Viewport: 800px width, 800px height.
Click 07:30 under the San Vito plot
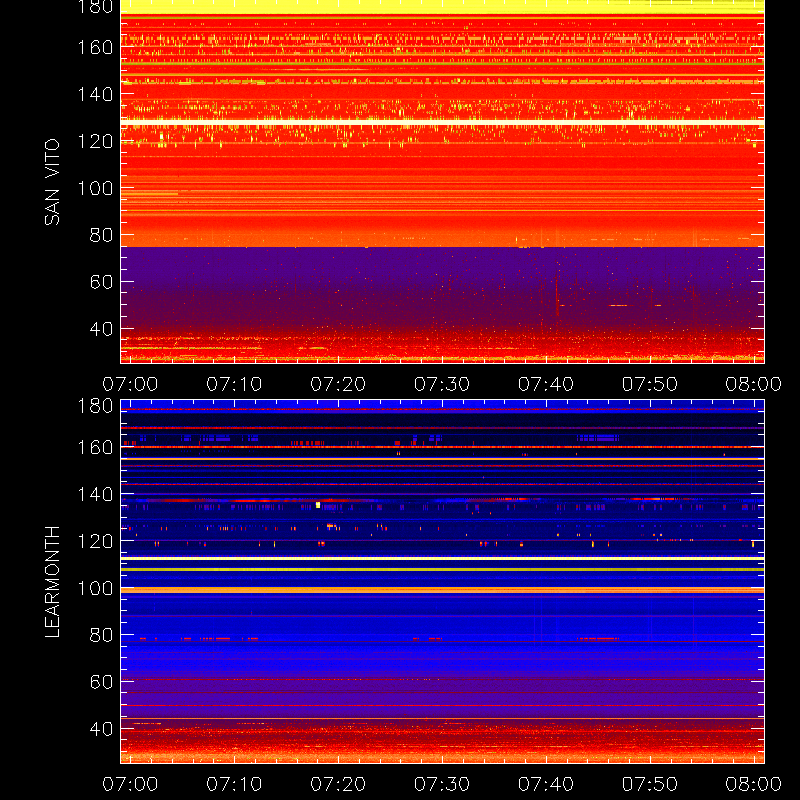pyautogui.click(x=442, y=384)
